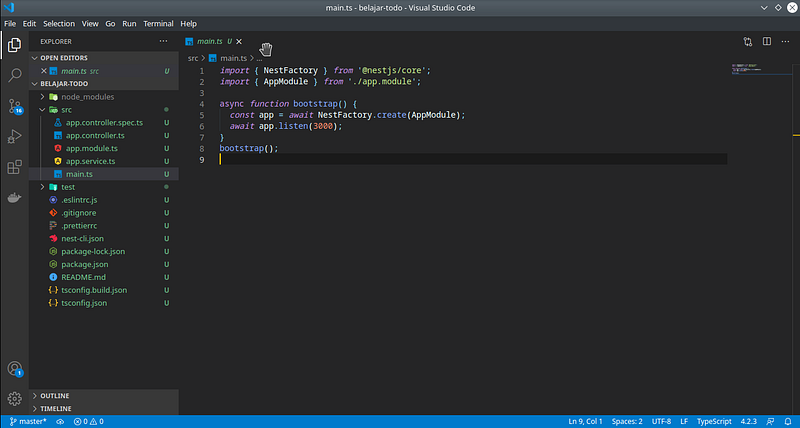Click TypeScript version 4.2.3
The image size is (800, 428).
(748, 421)
